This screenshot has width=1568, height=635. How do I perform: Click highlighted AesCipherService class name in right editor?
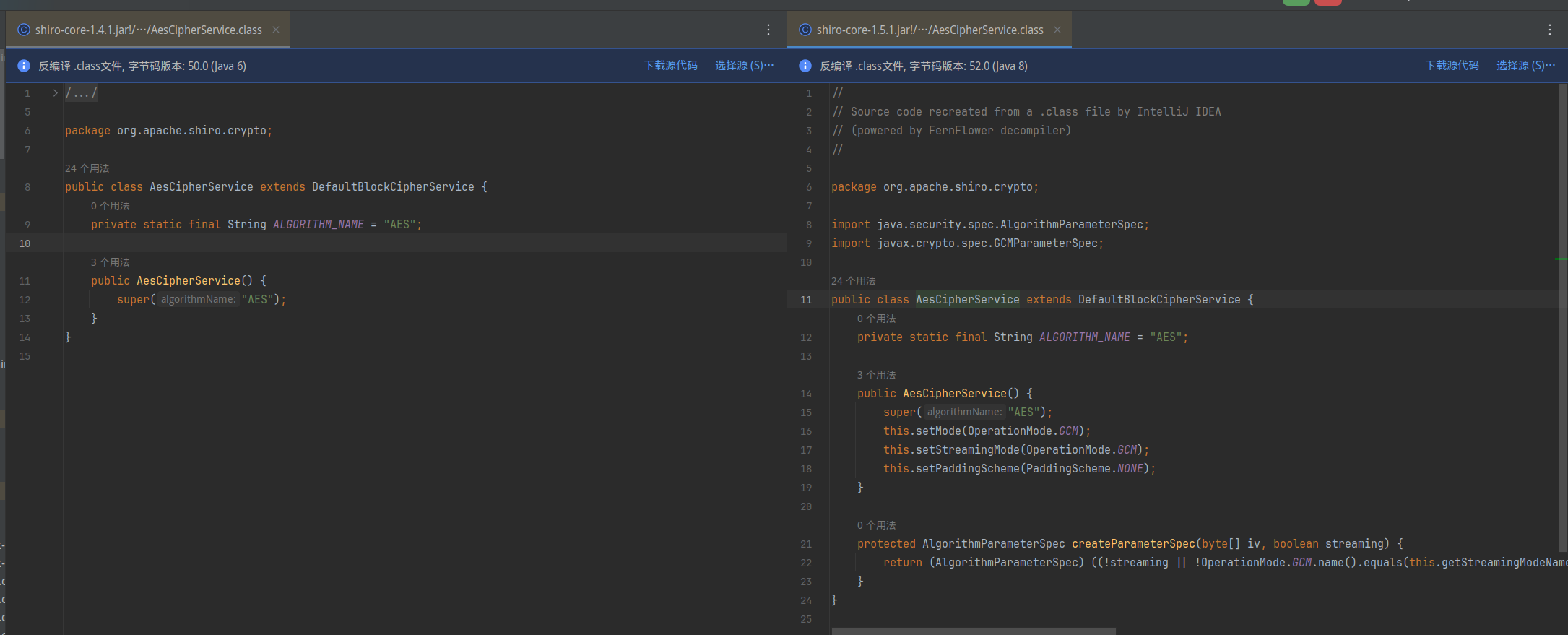coord(968,300)
